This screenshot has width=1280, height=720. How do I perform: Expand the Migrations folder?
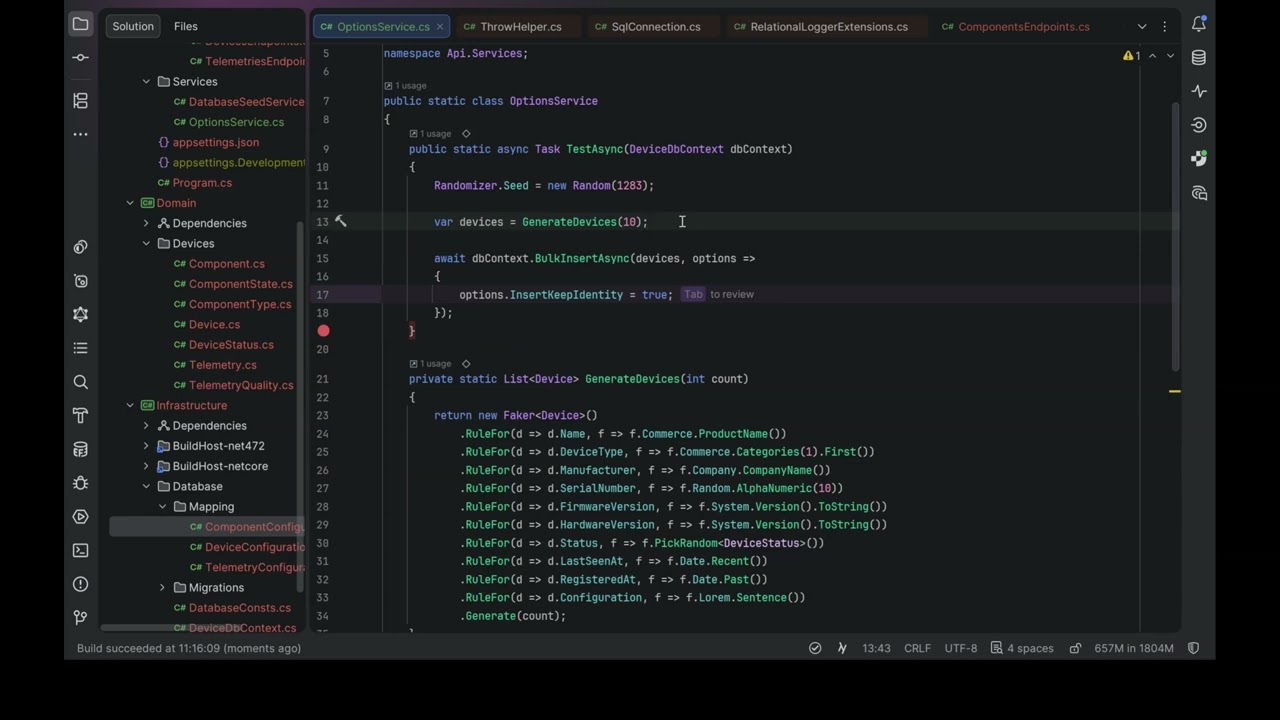162,588
